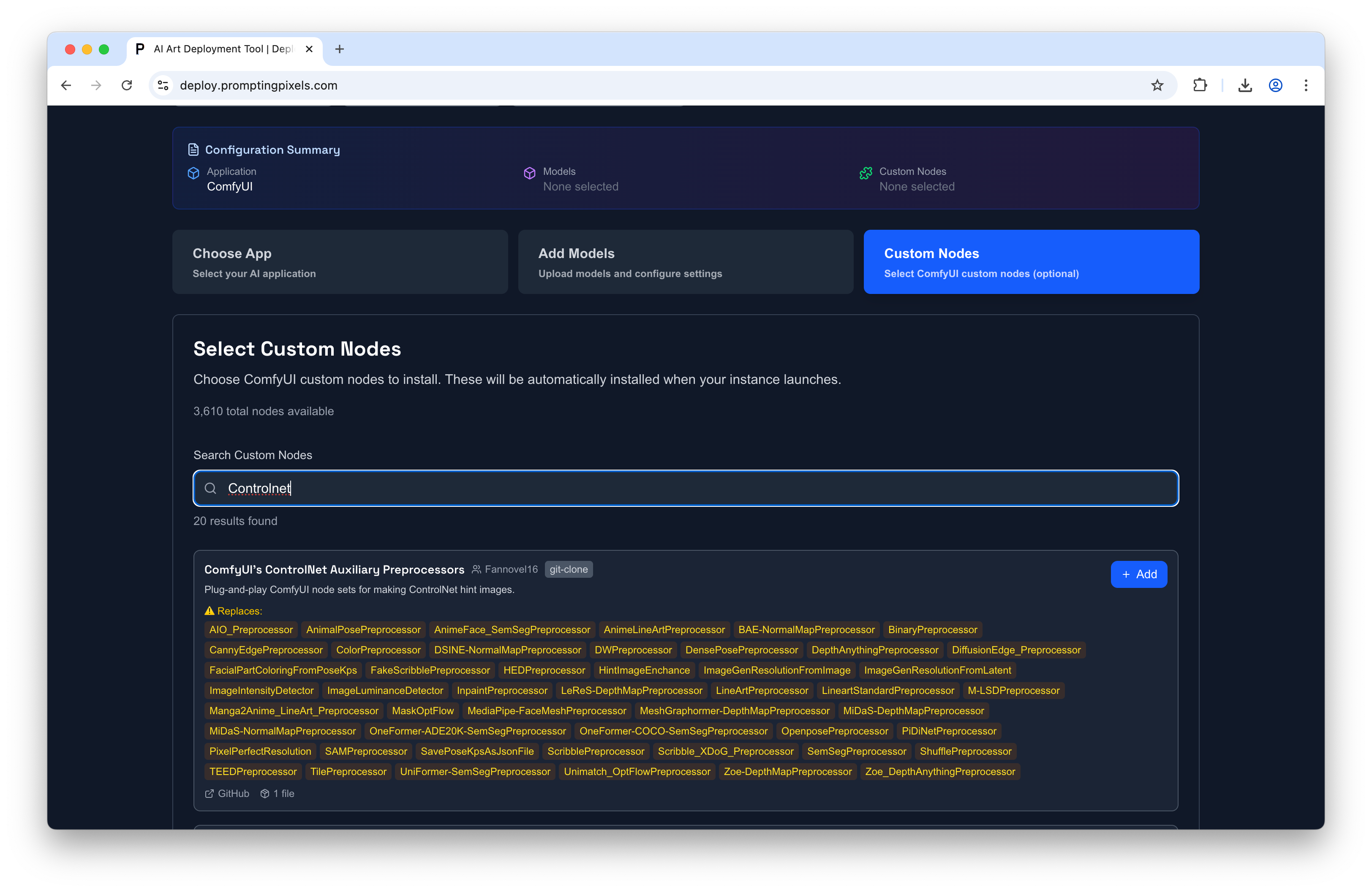Click the ColorPreprocessor tag
1372x892 pixels.
(x=378, y=650)
